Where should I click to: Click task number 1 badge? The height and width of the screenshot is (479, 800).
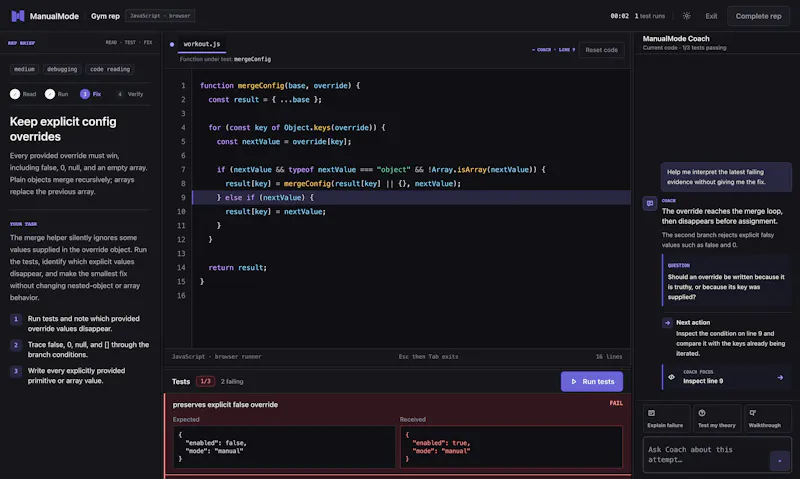tap(16, 319)
